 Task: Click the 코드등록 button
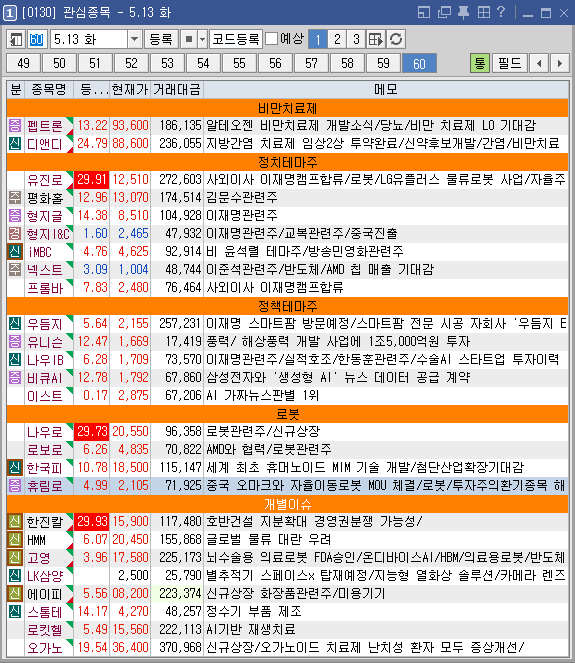236,40
